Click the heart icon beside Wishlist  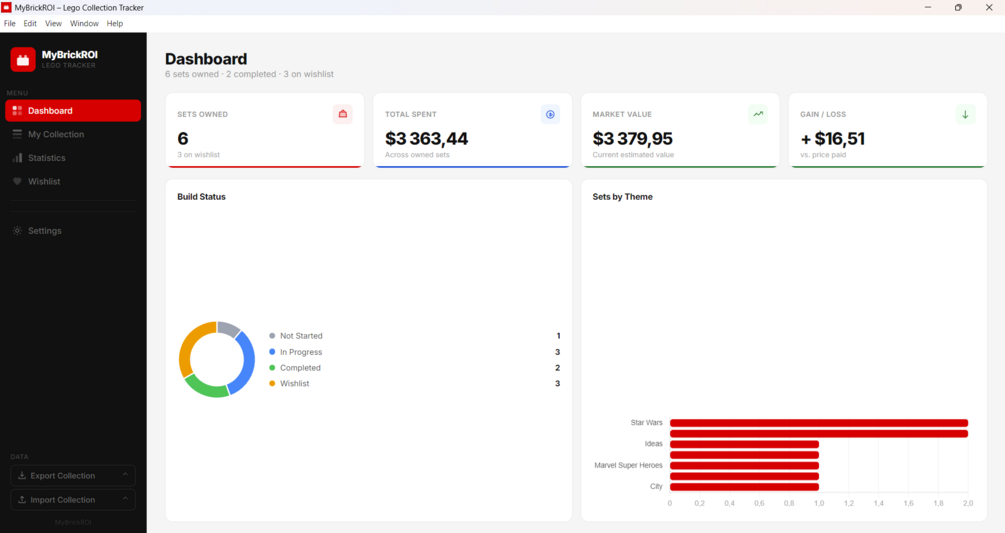coord(17,181)
